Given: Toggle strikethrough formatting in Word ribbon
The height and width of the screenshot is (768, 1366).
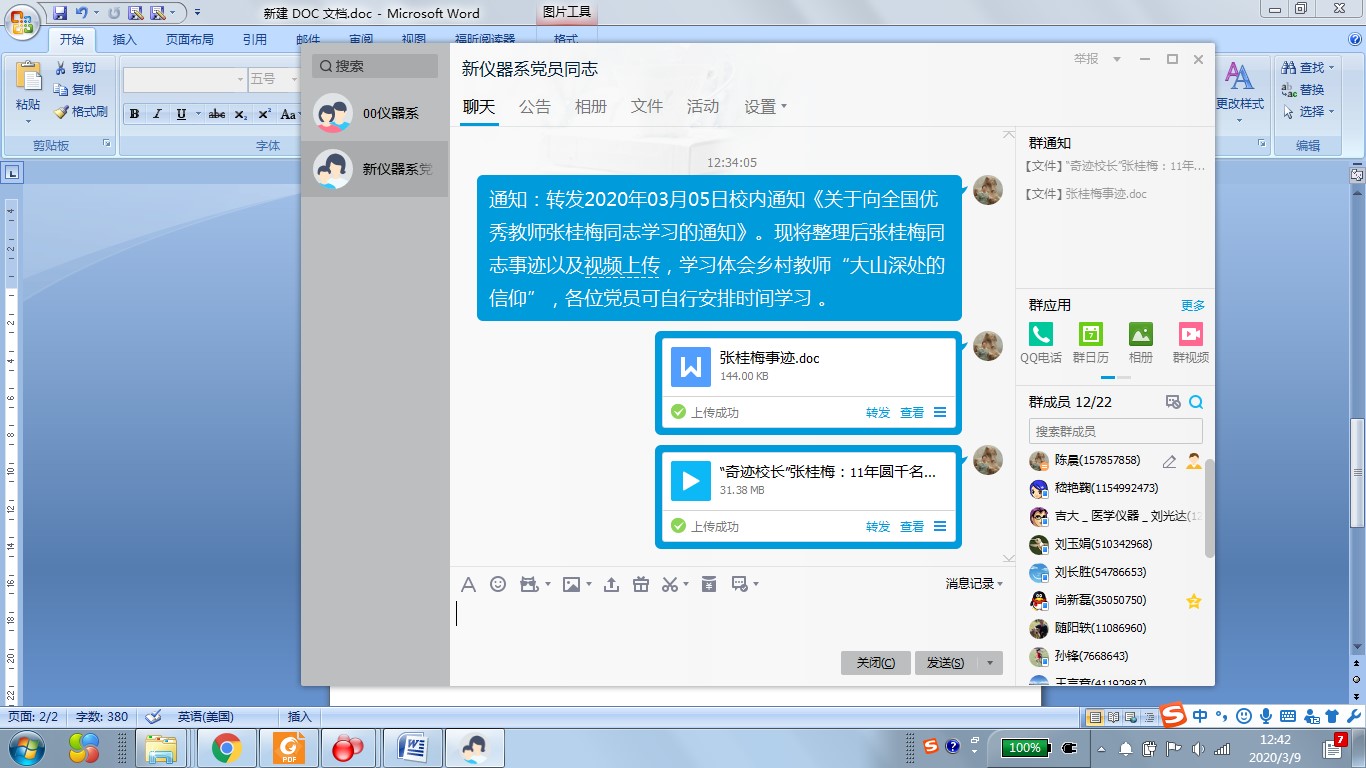Looking at the screenshot, I should 216,114.
